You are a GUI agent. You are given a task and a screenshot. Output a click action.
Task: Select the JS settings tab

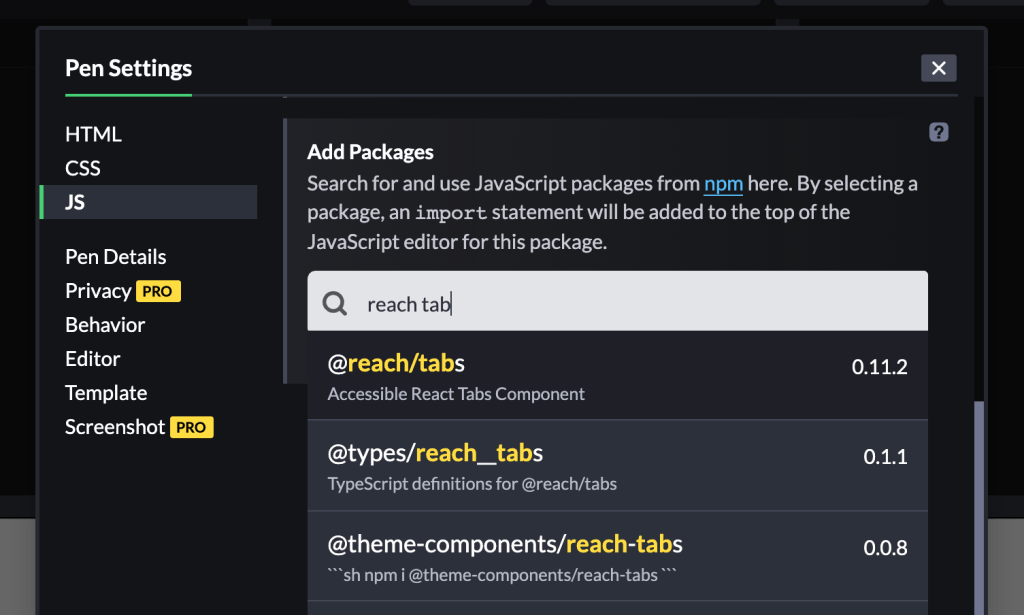click(x=75, y=202)
